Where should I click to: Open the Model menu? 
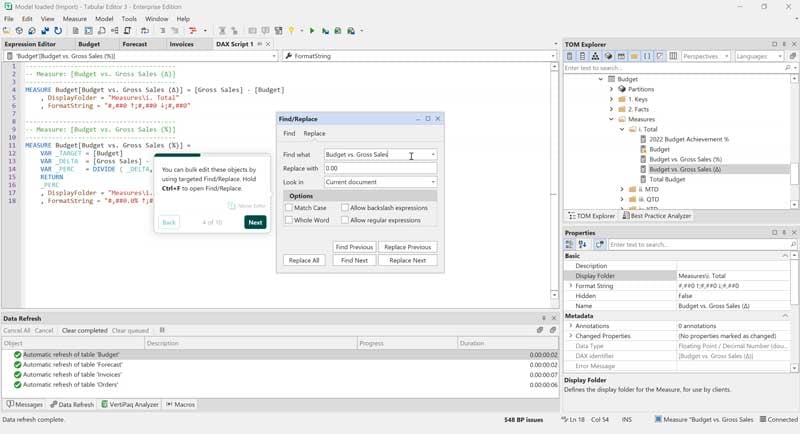pyautogui.click(x=104, y=19)
